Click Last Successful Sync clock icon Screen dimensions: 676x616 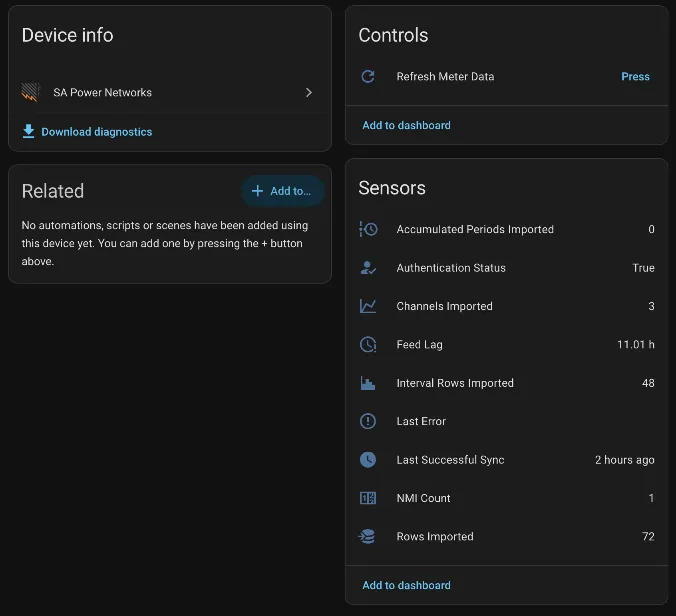click(x=368, y=460)
